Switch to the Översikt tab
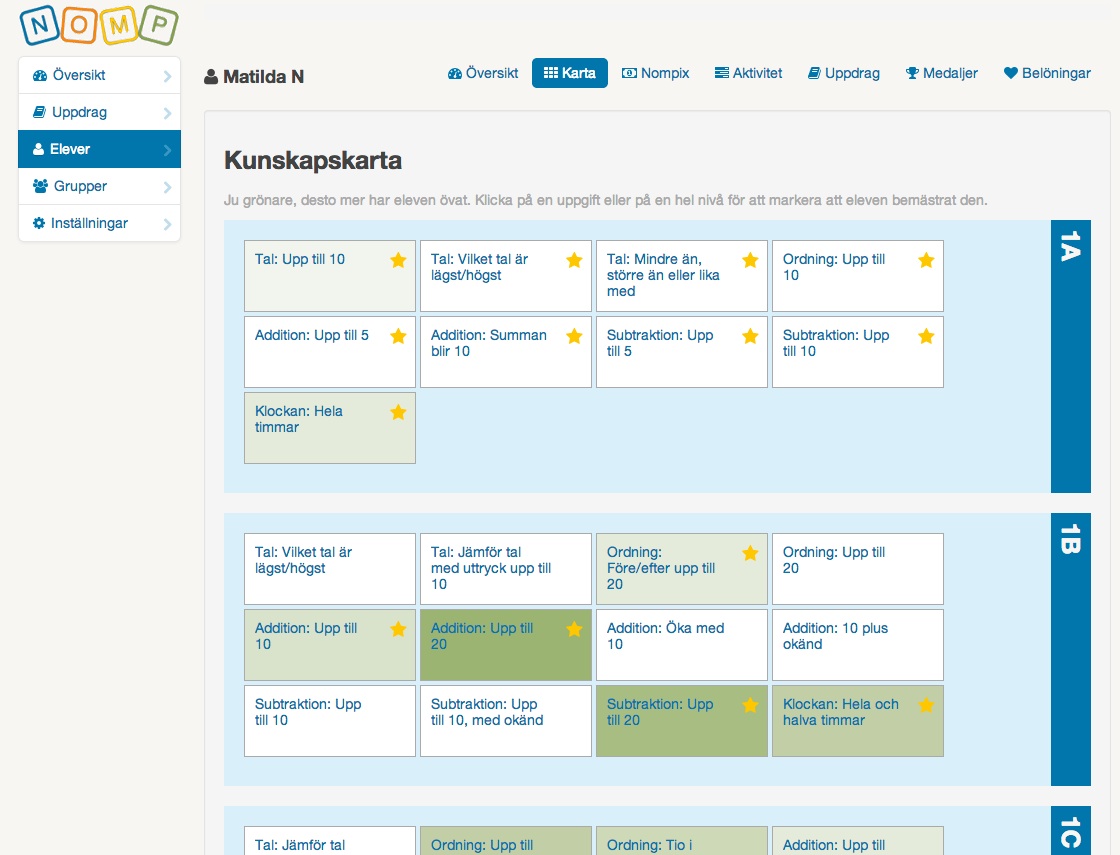 click(483, 72)
